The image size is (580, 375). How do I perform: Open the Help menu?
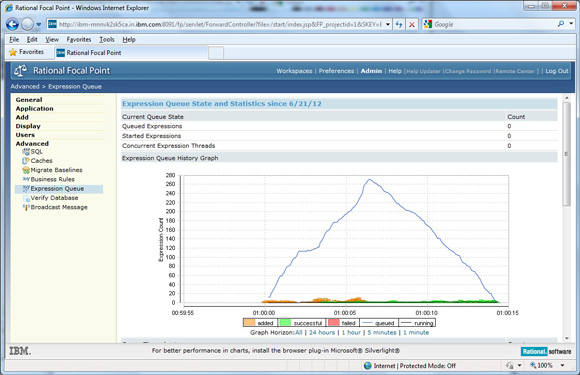(x=129, y=39)
